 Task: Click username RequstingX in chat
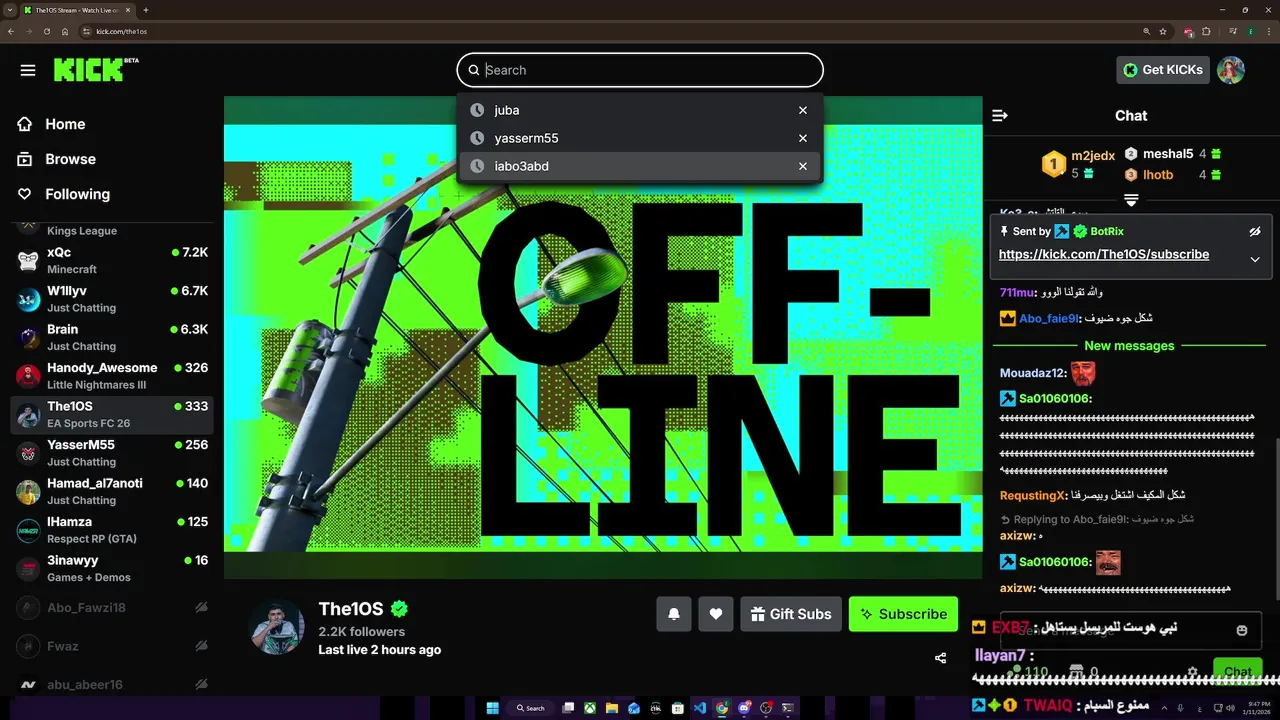tap(1033, 495)
